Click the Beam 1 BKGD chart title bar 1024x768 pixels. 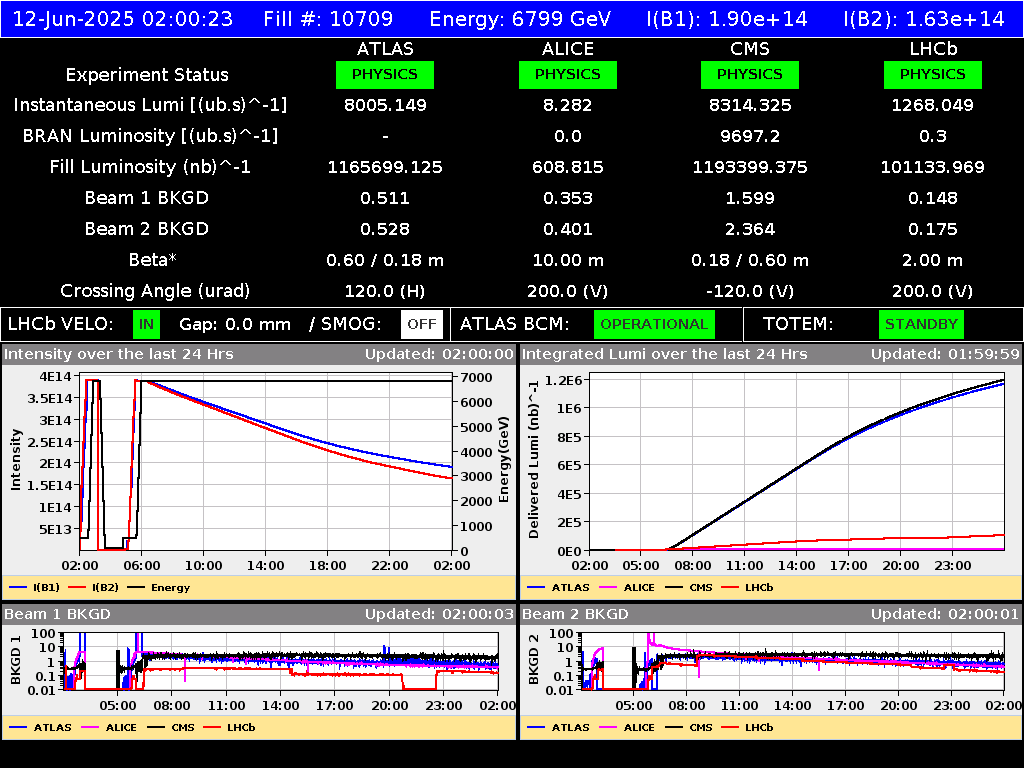pos(259,614)
